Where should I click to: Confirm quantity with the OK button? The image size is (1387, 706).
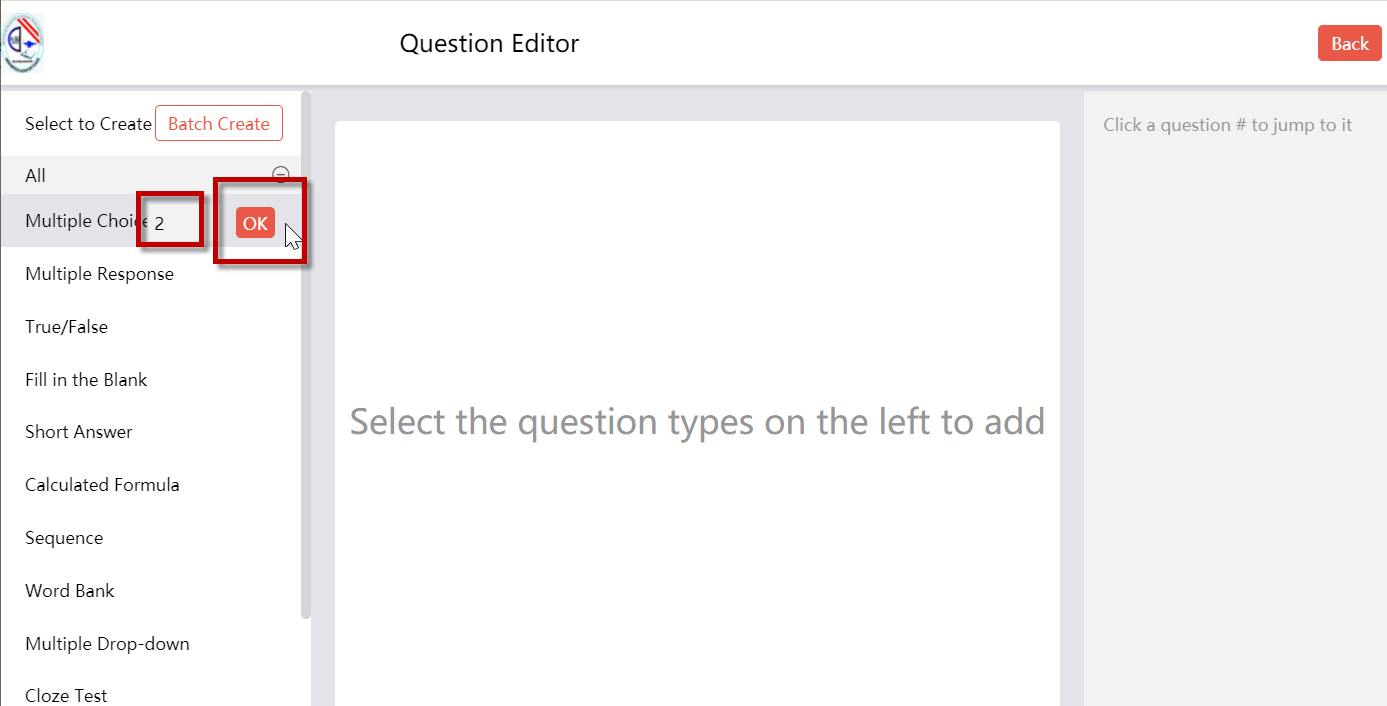coord(255,223)
